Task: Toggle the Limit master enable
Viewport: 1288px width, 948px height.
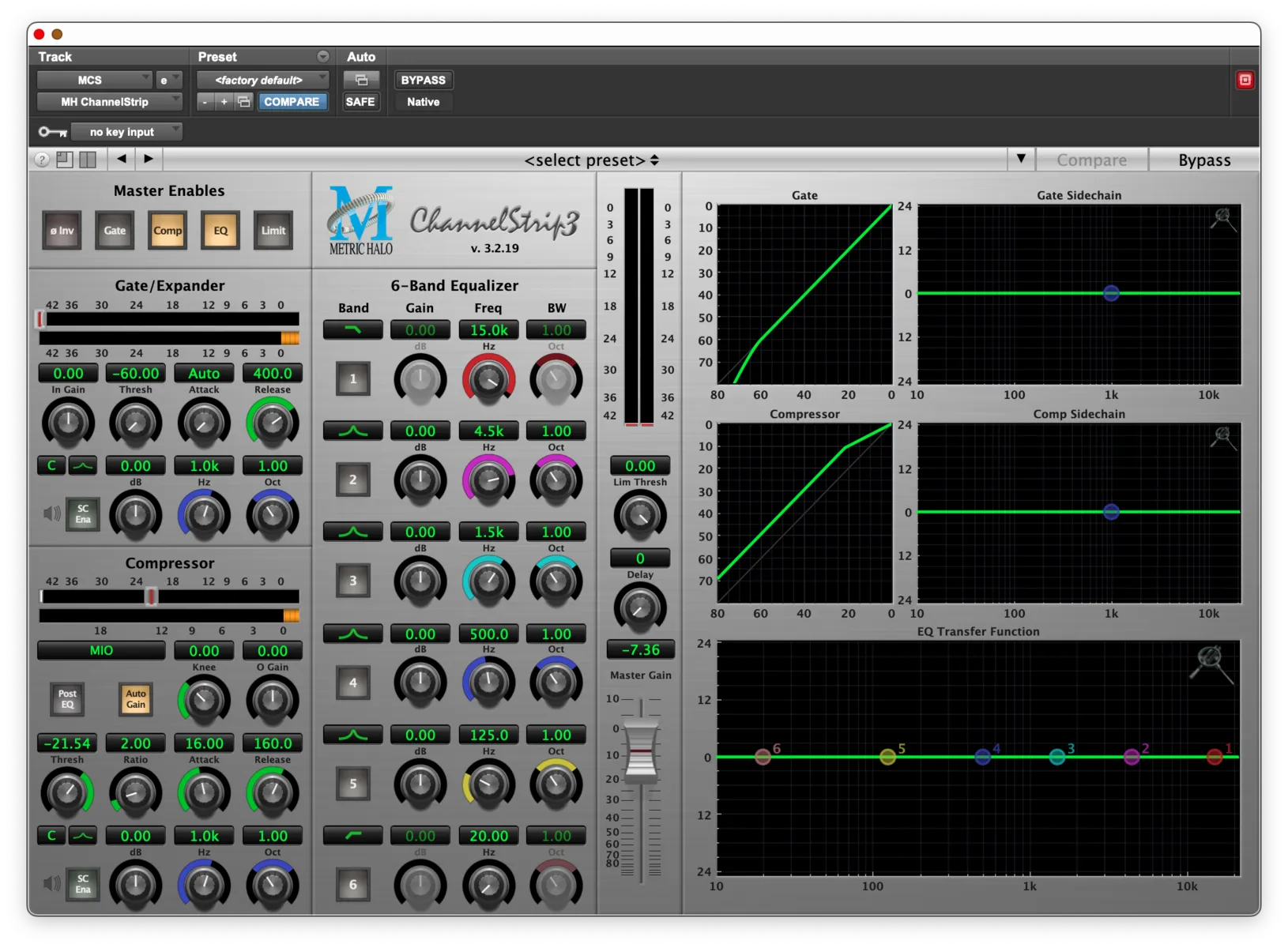Action: tap(273, 231)
